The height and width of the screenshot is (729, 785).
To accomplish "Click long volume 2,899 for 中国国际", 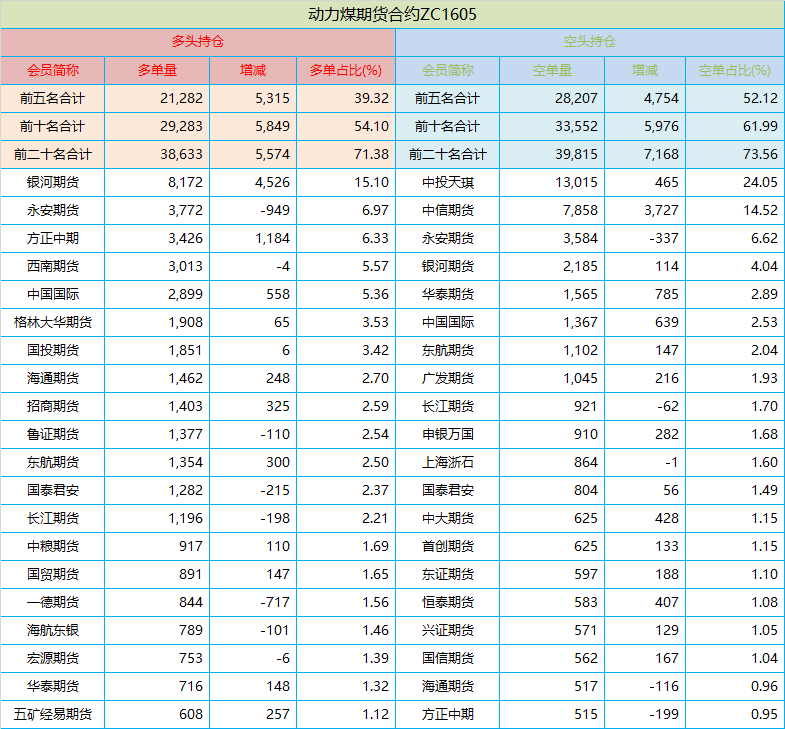I will pyautogui.click(x=185, y=294).
